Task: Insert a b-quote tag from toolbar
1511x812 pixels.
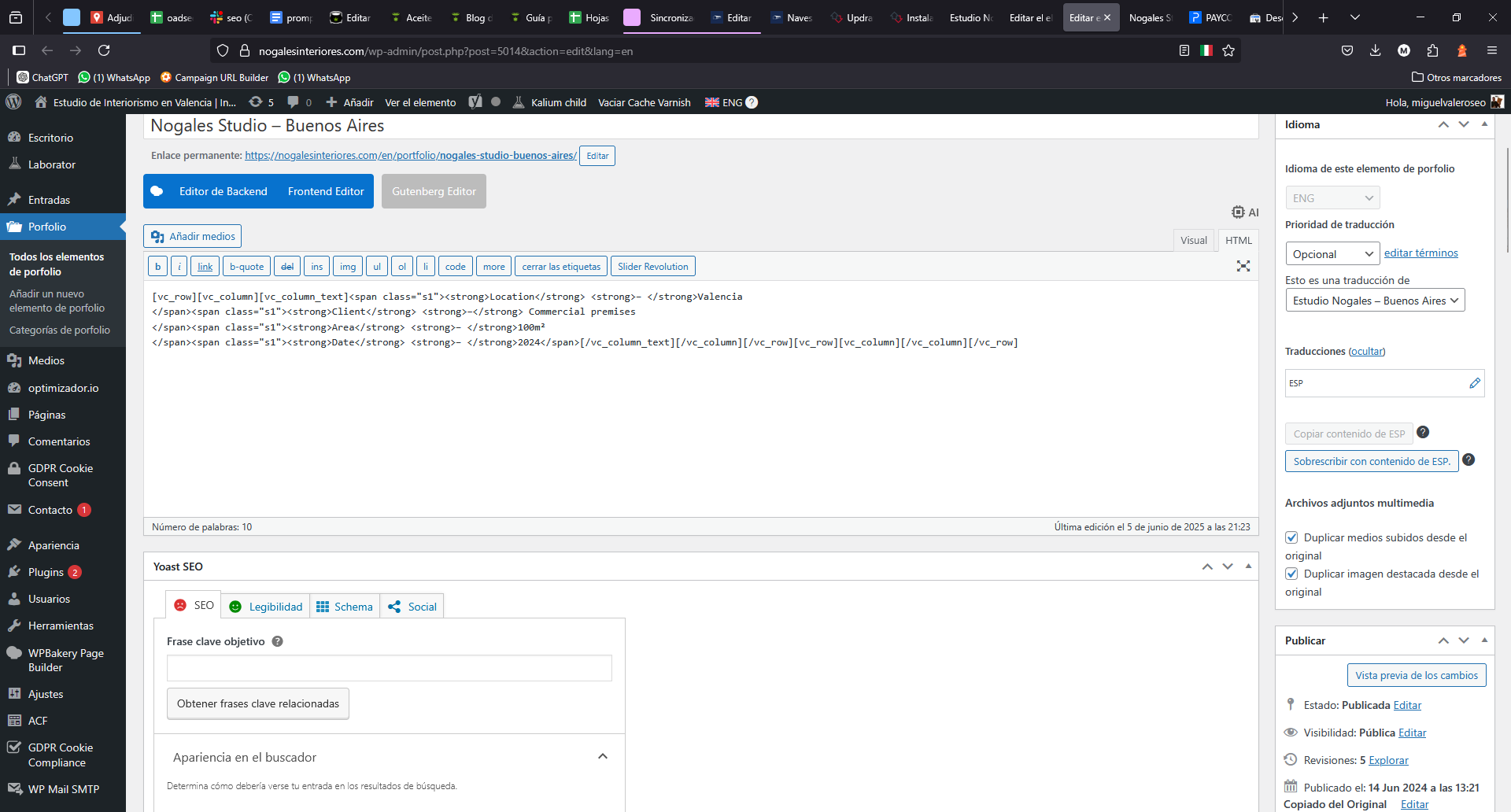Action: 247,267
